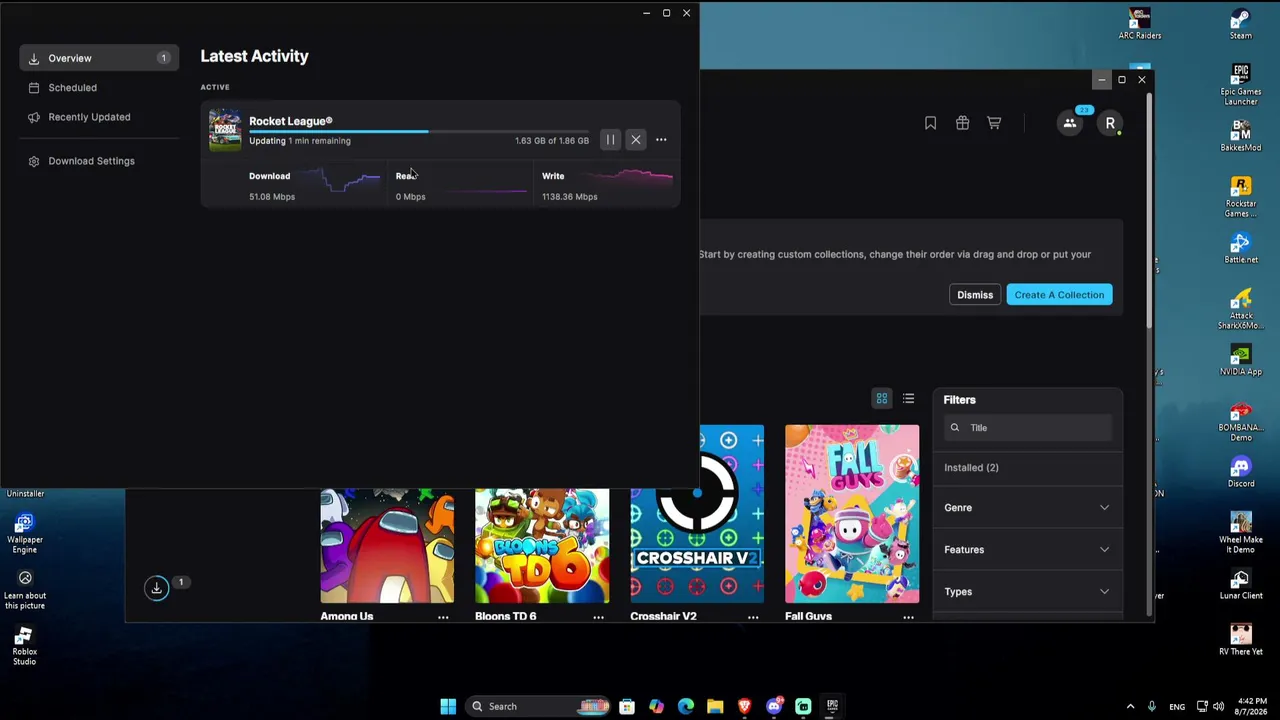Pause the Rocket League update
The width and height of the screenshot is (1280, 720).
[x=610, y=140]
